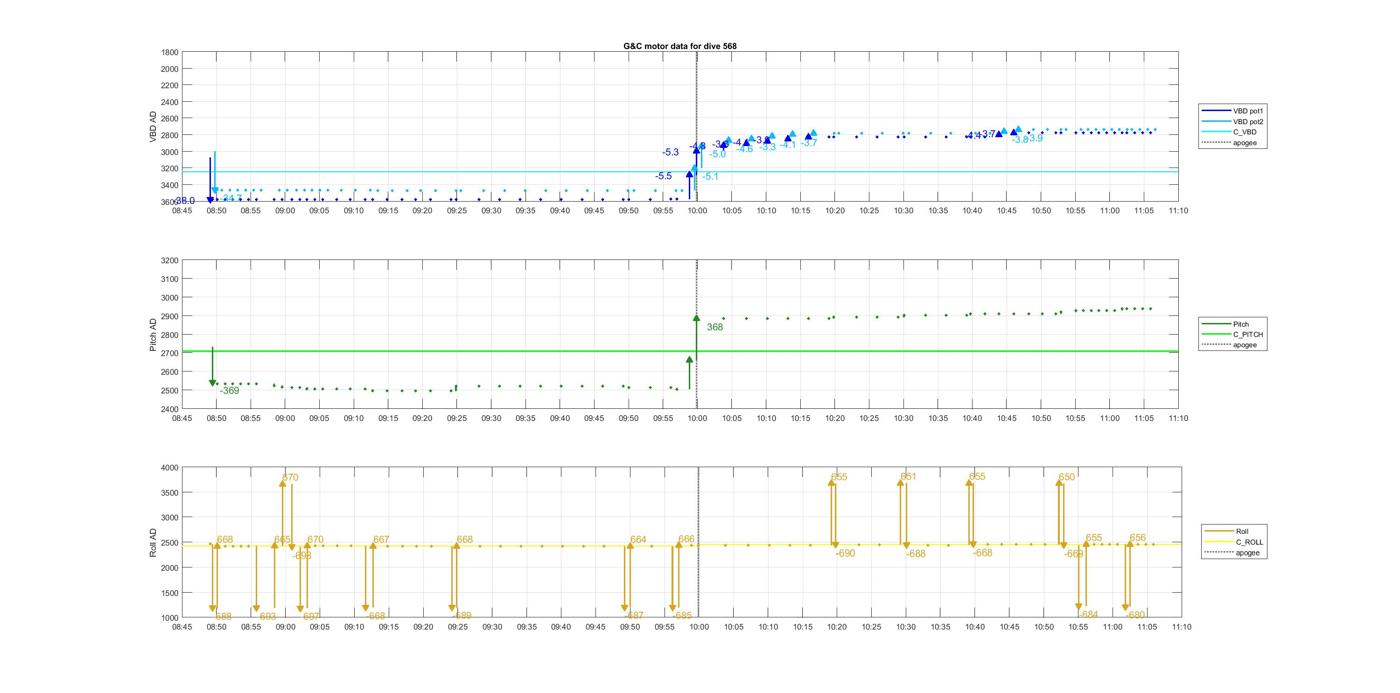Click the green downward pitch arrow near 08:49
Screen dimensions: 1400x693
212,367
